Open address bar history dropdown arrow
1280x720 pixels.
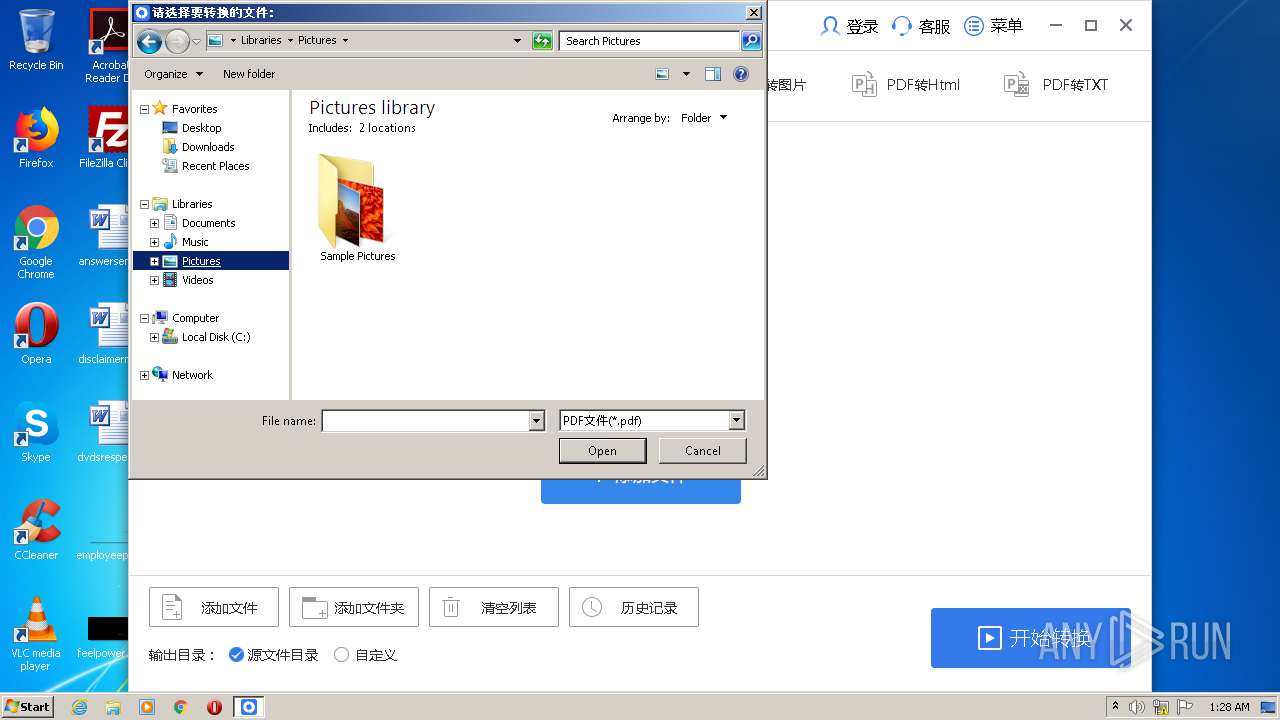pos(517,41)
